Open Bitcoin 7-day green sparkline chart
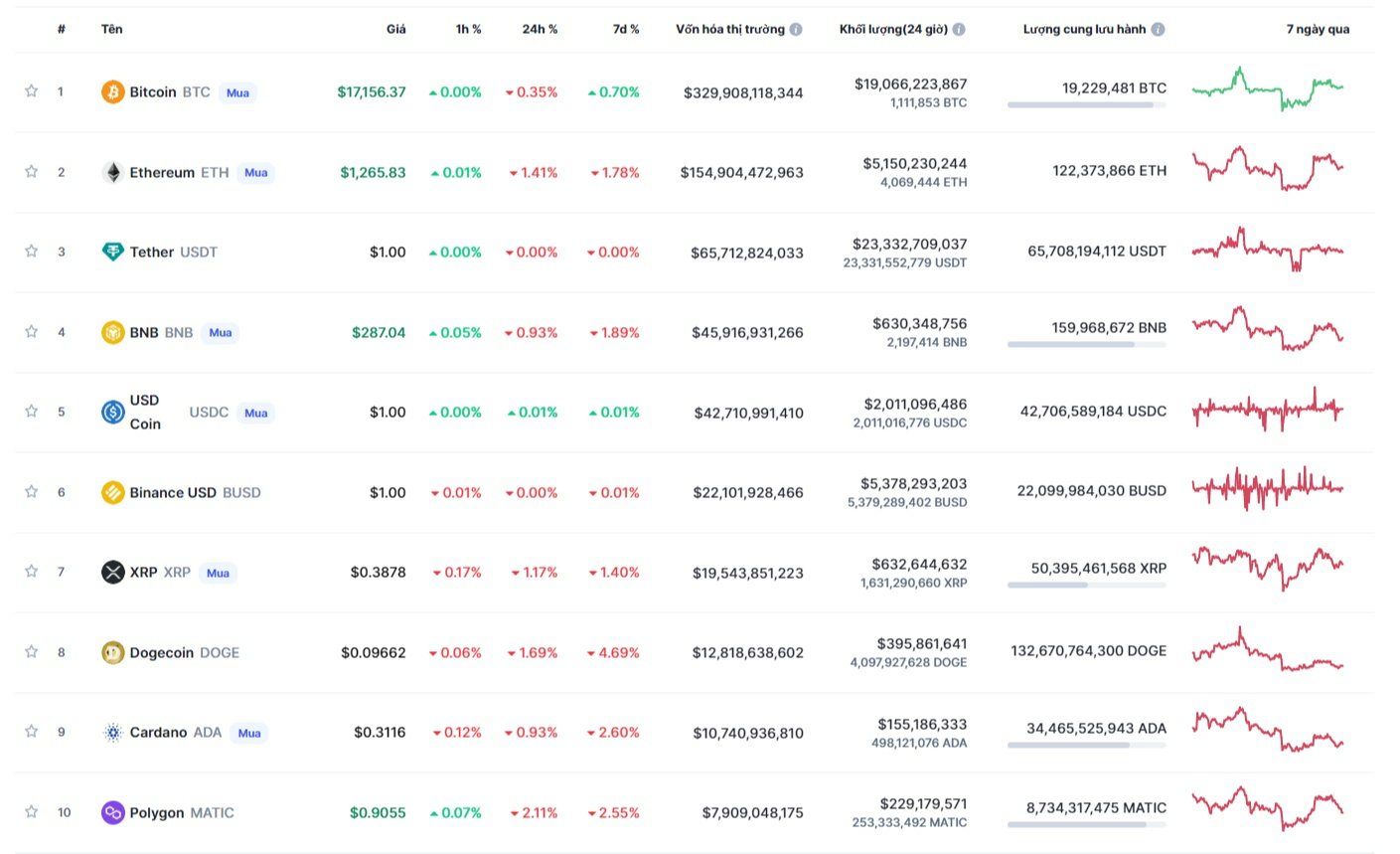This screenshot has width=1400, height=854. [1268, 88]
